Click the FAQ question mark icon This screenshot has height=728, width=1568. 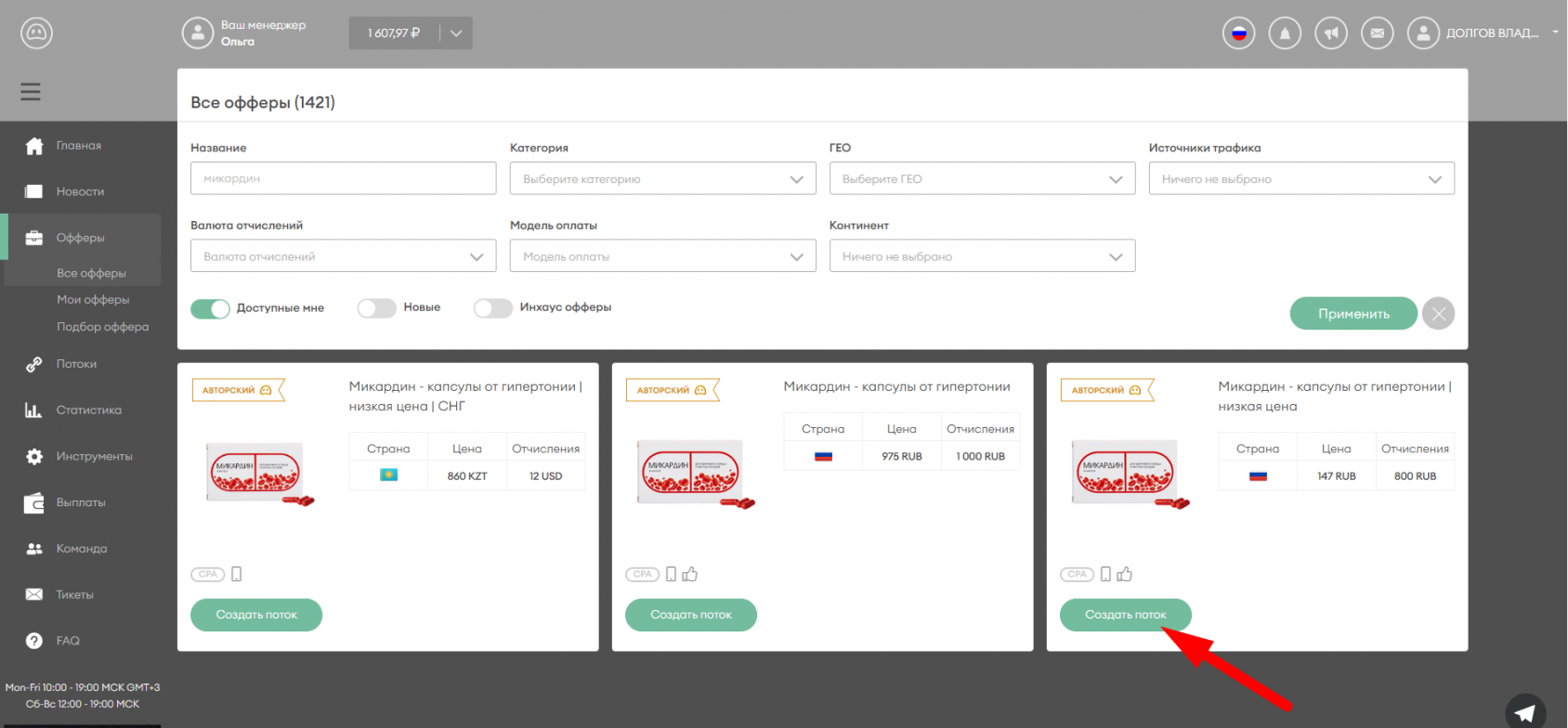(34, 641)
